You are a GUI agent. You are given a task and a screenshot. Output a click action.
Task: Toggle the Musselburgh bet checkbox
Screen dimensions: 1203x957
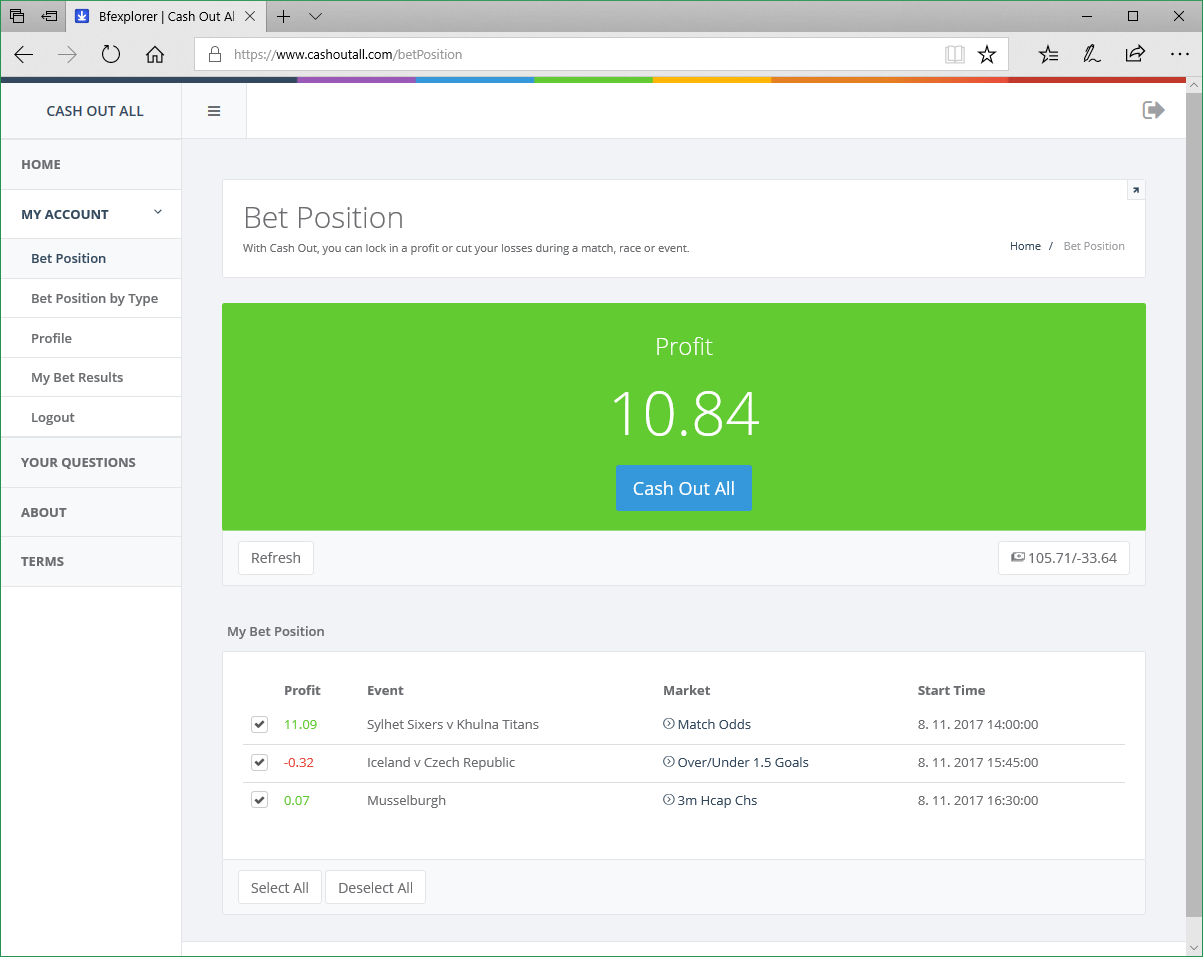(x=260, y=800)
